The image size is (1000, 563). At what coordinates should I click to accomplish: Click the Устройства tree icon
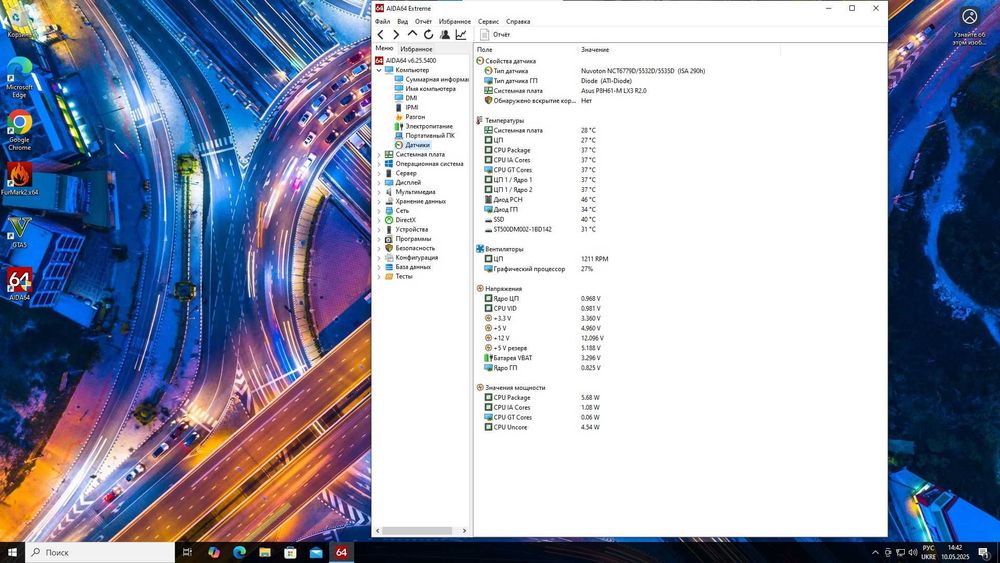tap(389, 229)
